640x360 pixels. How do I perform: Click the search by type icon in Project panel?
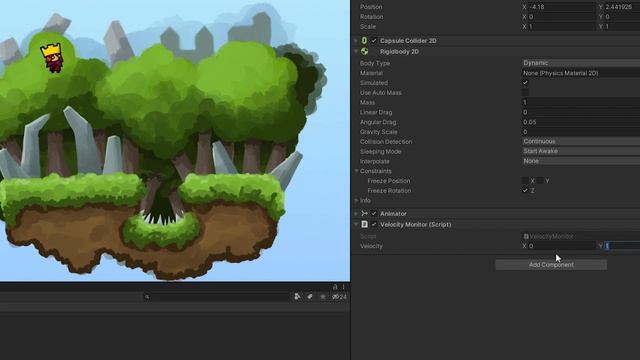click(x=297, y=297)
